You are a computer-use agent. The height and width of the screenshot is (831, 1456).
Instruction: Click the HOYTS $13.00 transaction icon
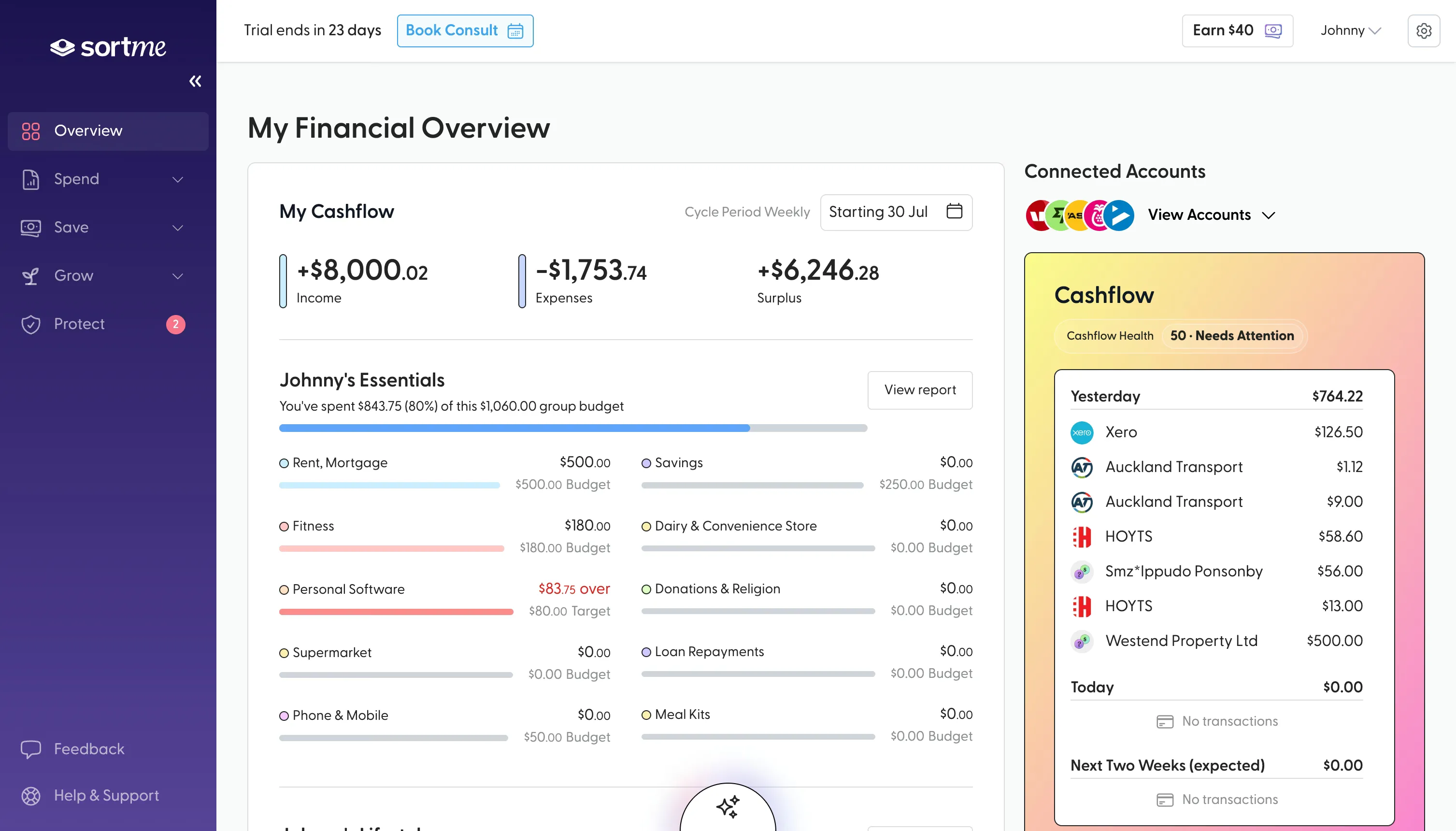tap(1081, 606)
